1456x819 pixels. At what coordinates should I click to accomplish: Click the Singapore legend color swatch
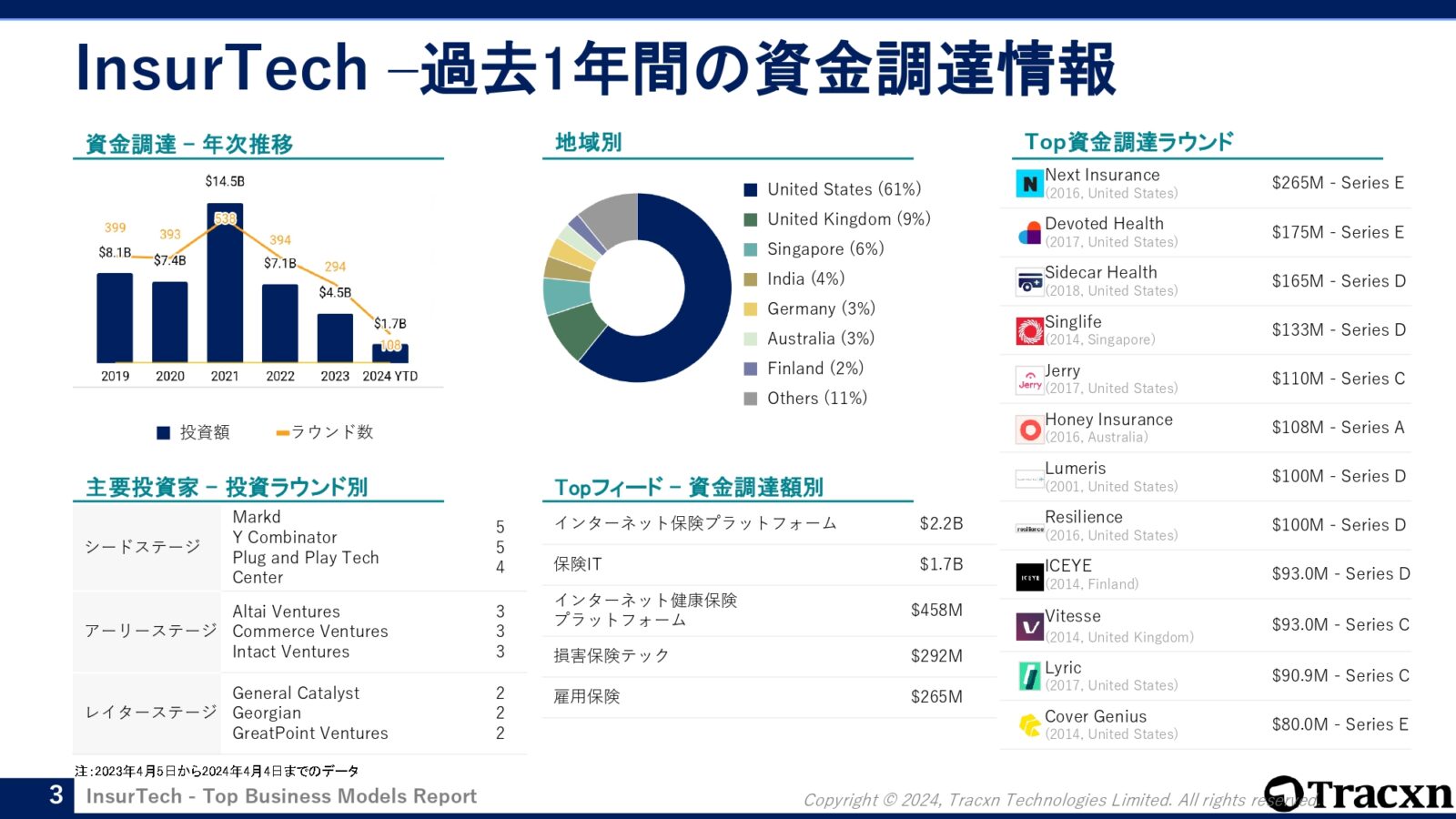(x=751, y=249)
